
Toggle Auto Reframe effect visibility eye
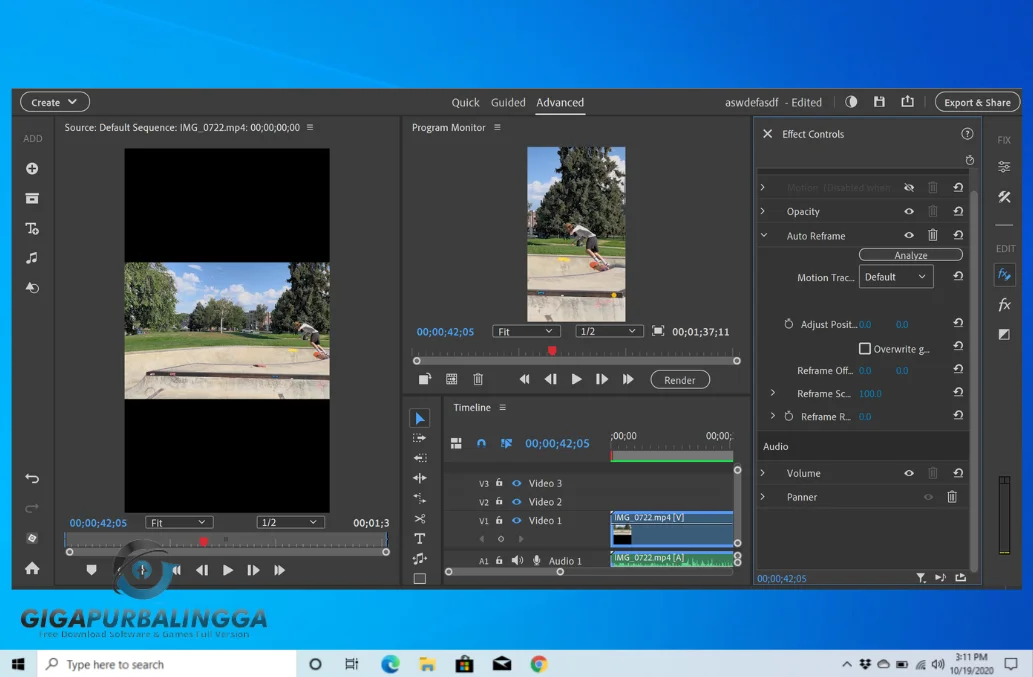(x=908, y=235)
